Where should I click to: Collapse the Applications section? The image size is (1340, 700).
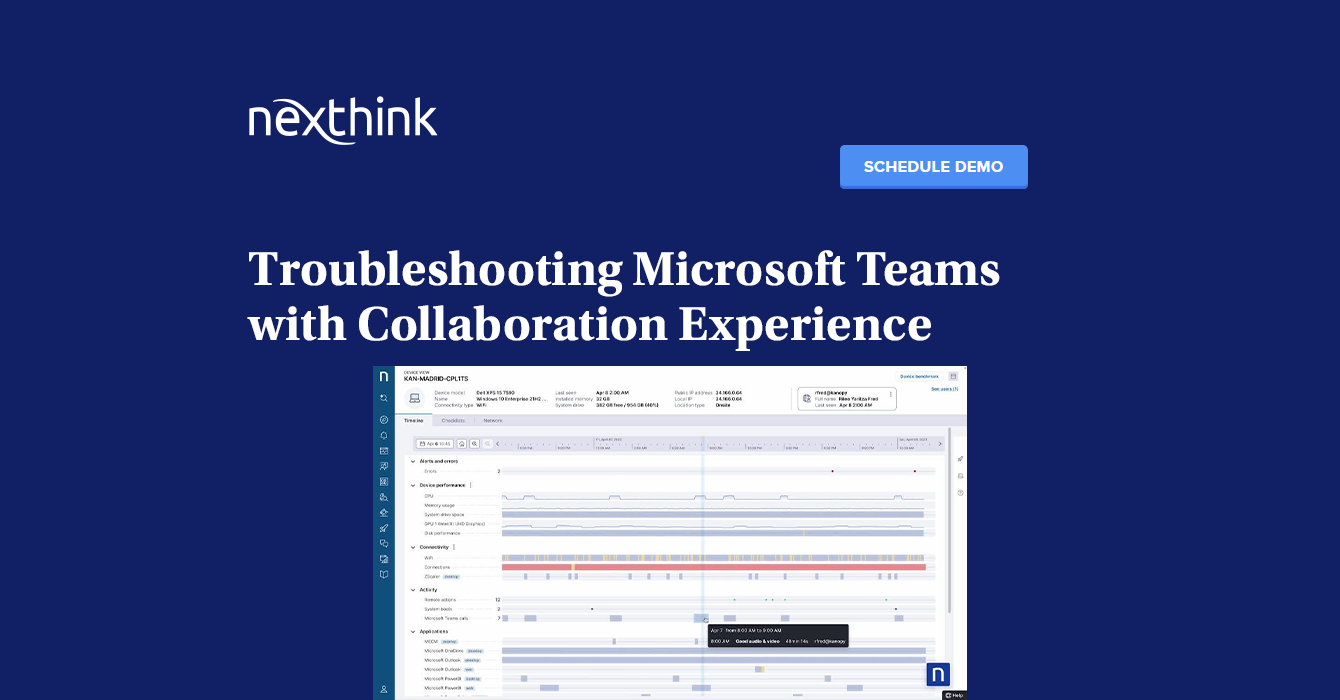click(x=413, y=631)
